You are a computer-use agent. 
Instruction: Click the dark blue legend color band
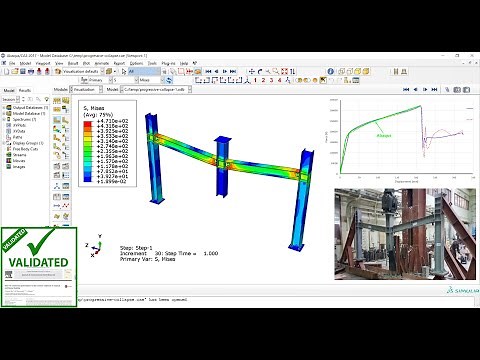87,179
